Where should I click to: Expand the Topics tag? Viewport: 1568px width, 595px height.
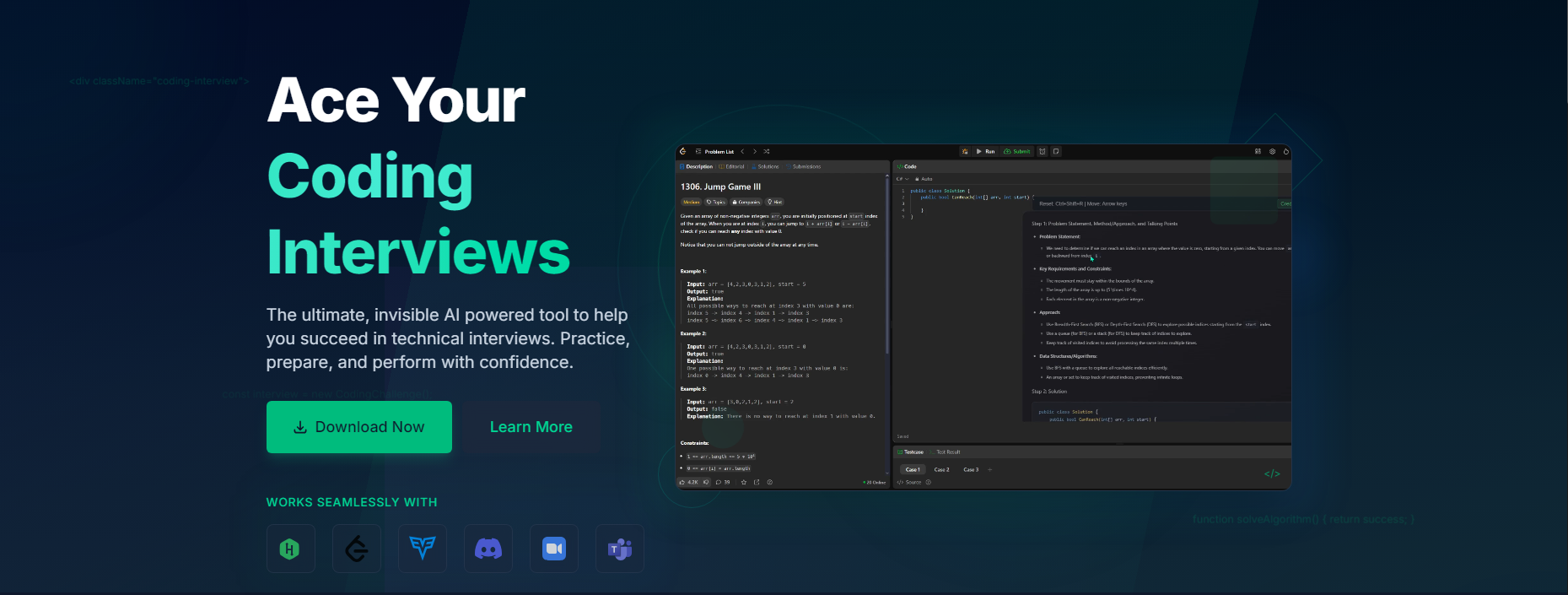click(x=716, y=203)
